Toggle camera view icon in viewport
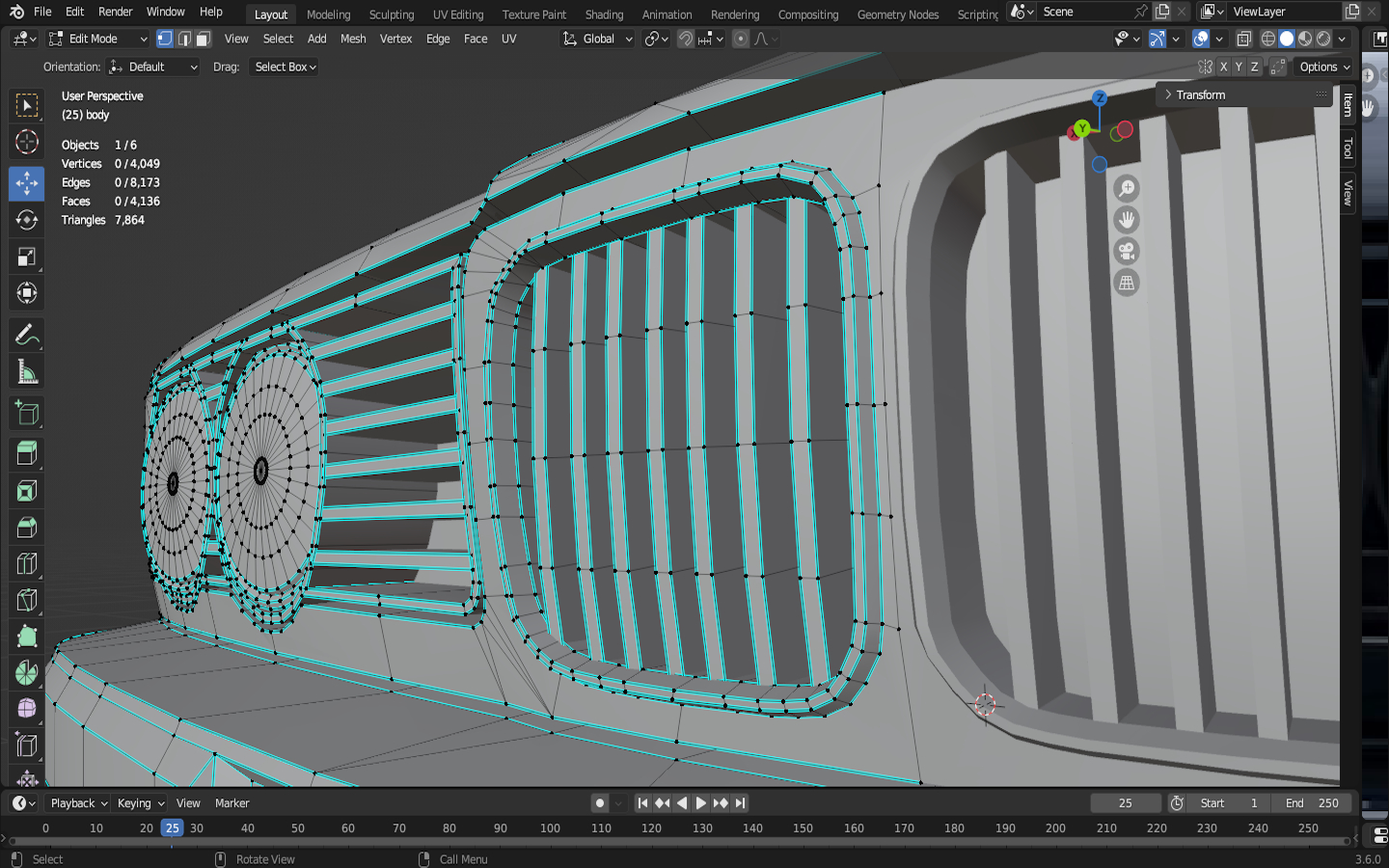The width and height of the screenshot is (1389, 868). 1127,252
